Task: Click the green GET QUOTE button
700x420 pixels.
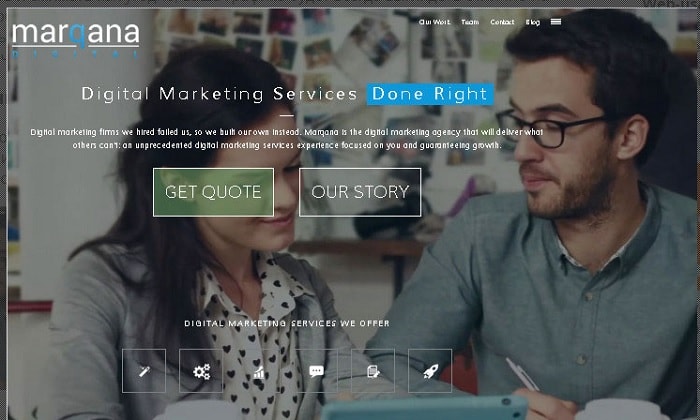Action: pos(213,192)
